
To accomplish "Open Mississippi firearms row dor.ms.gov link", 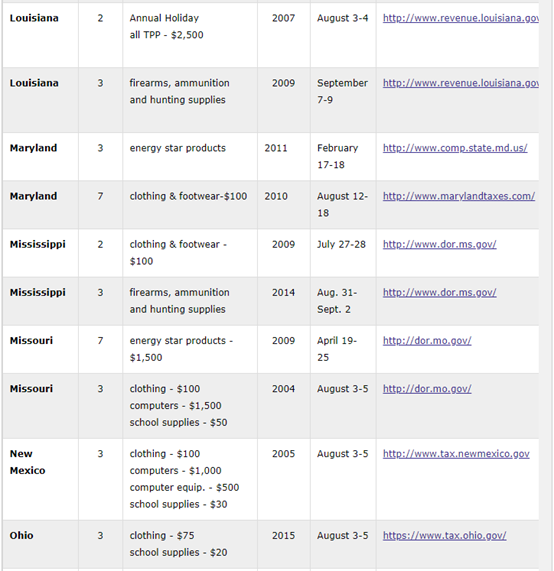I will tap(439, 292).
